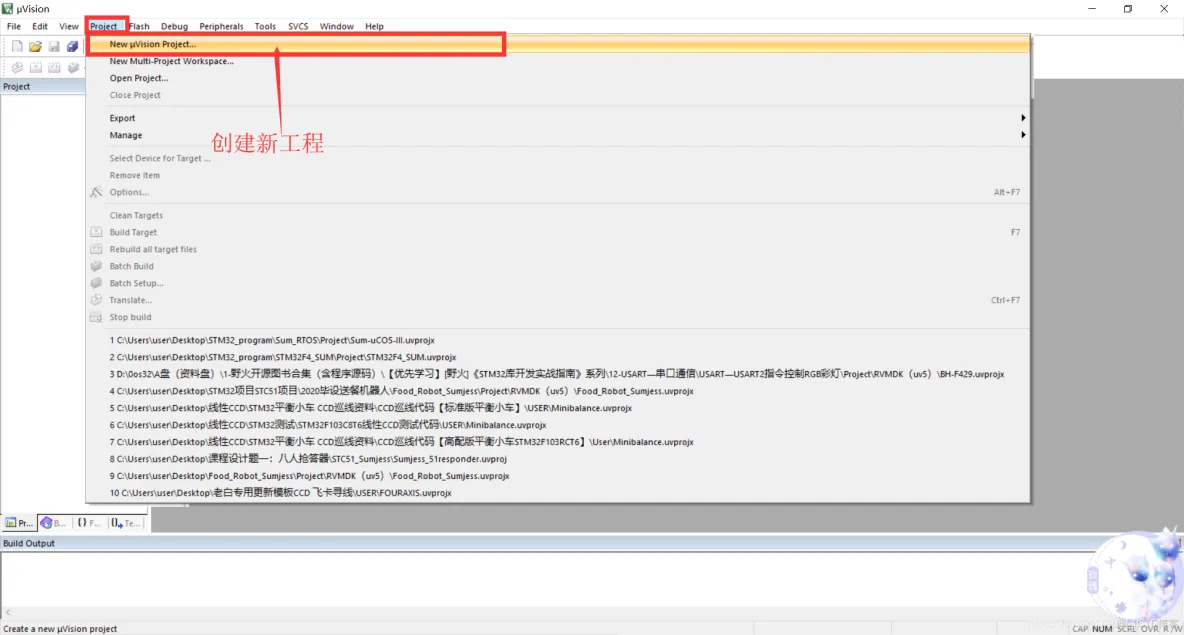Open the SVCS menu
Screen dimensions: 1184x635
click(298, 26)
